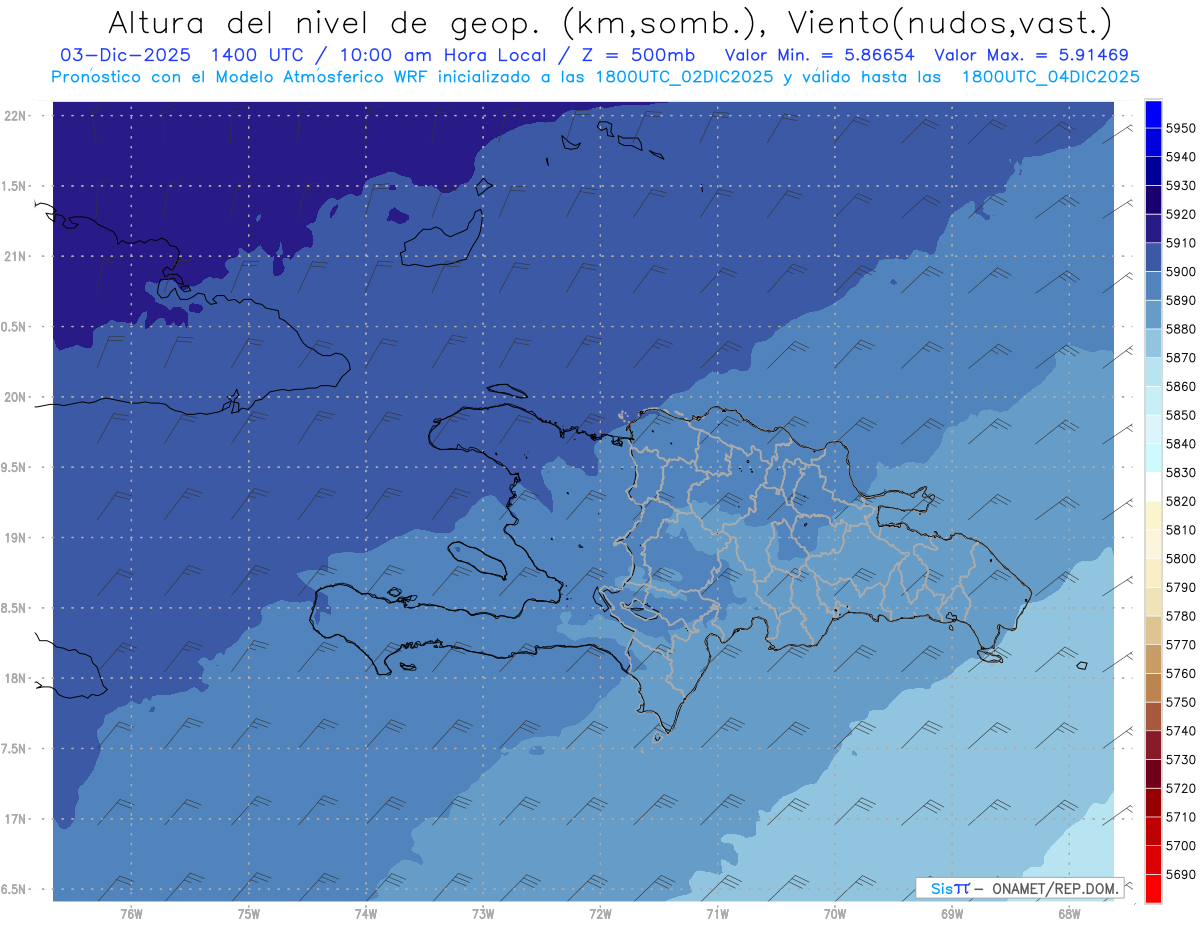The height and width of the screenshot is (927, 1200).
Task: Click the legend swatch between 5900 and 5910
Action: pyautogui.click(x=1152, y=257)
